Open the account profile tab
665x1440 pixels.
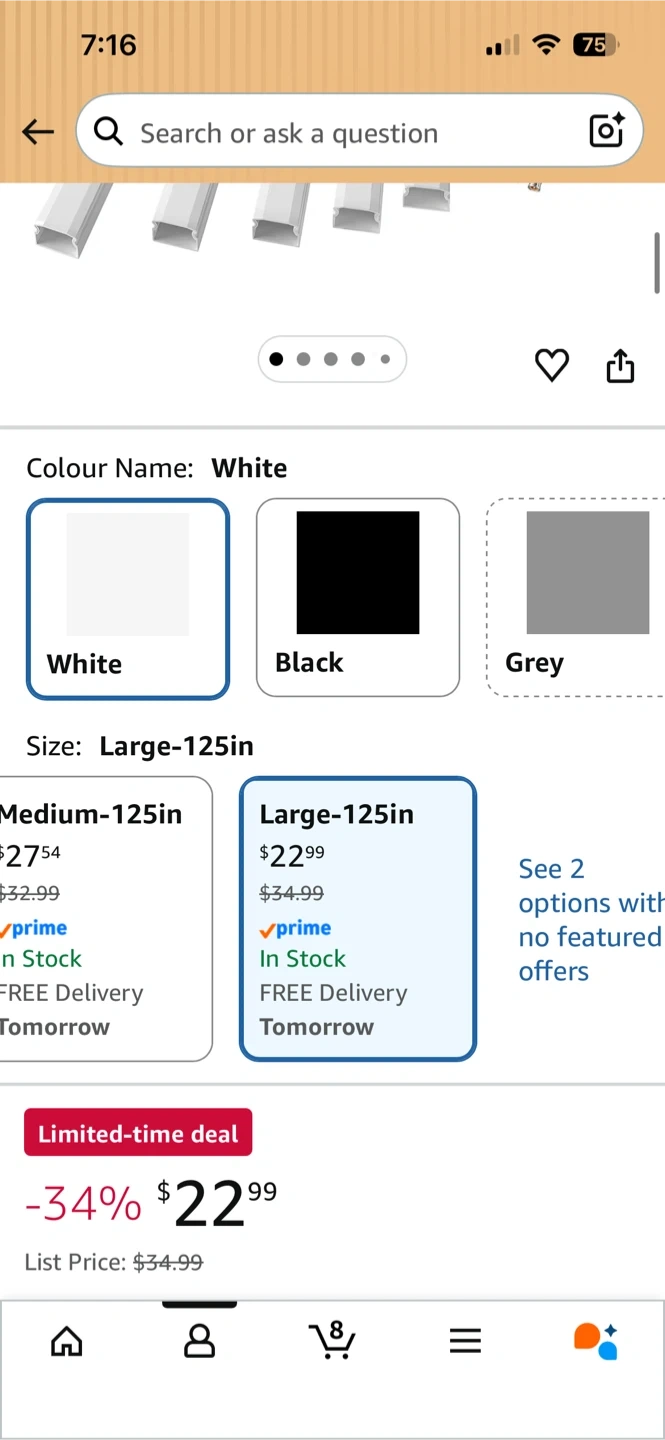coord(200,1341)
